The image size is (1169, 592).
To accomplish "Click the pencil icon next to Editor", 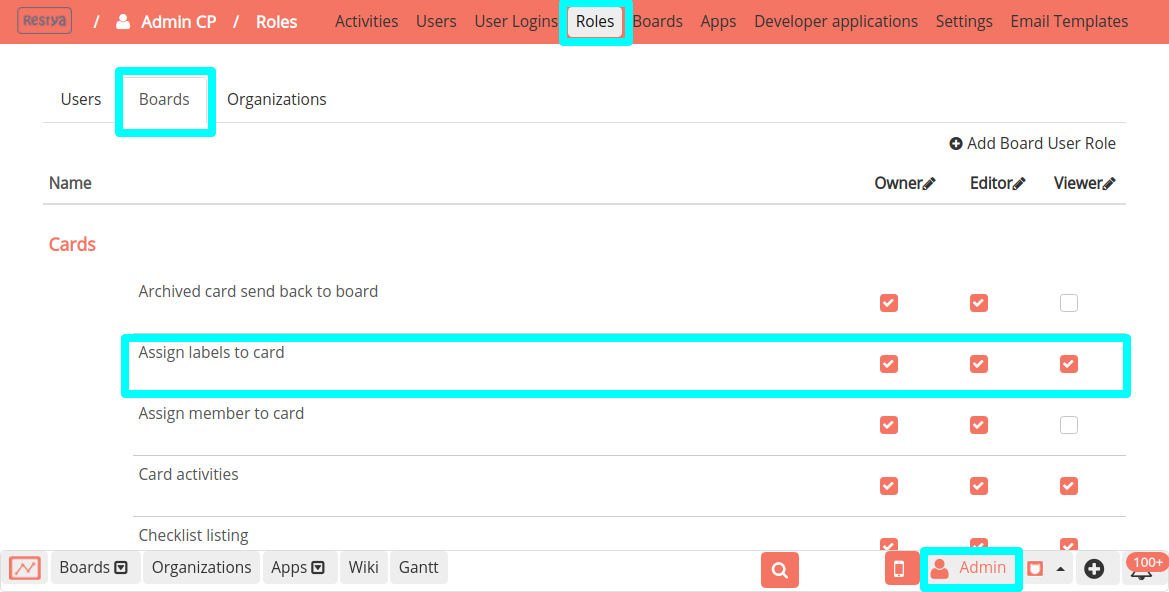I will 1020,183.
